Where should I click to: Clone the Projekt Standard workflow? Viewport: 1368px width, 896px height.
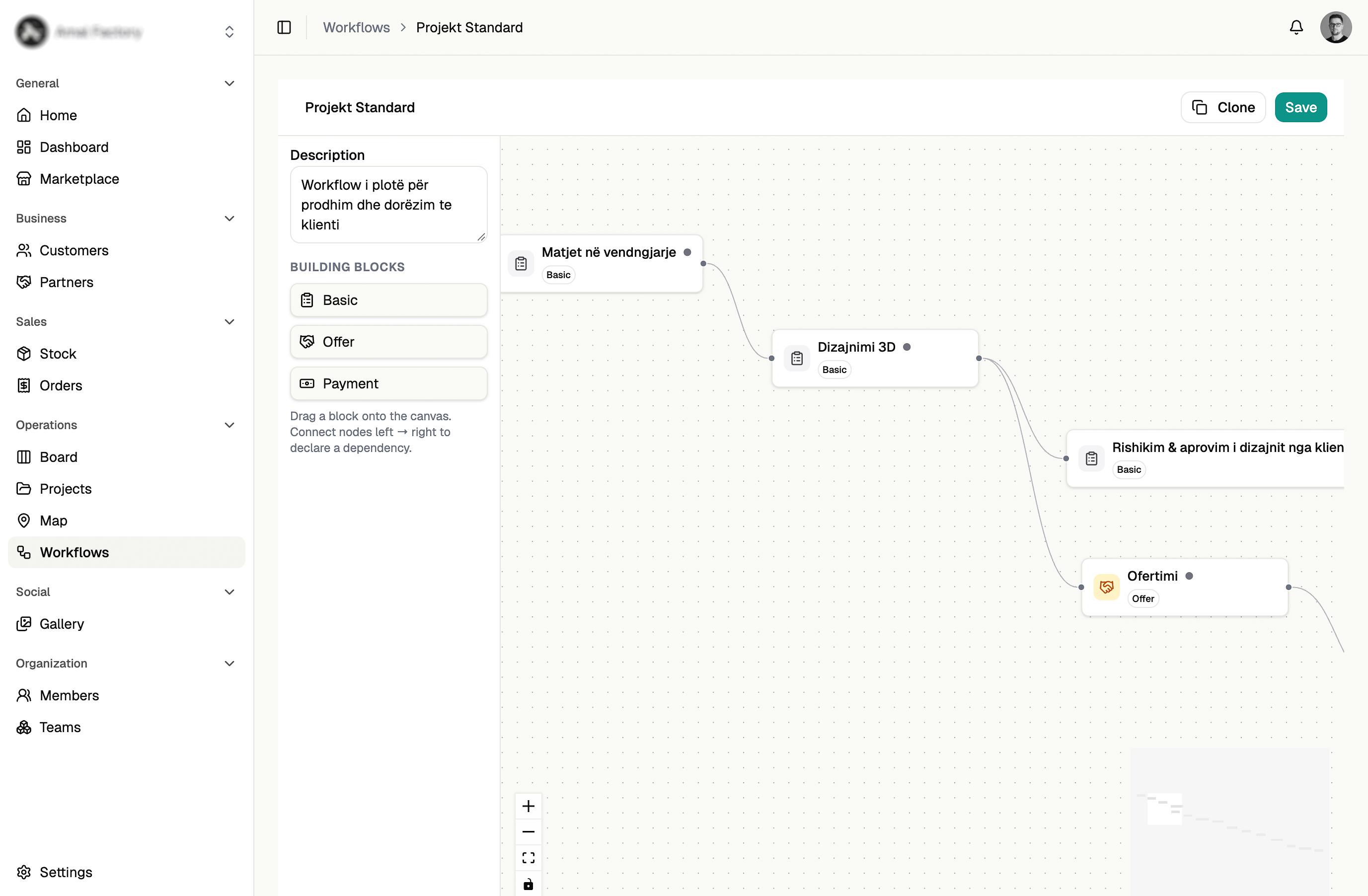pyautogui.click(x=1223, y=107)
